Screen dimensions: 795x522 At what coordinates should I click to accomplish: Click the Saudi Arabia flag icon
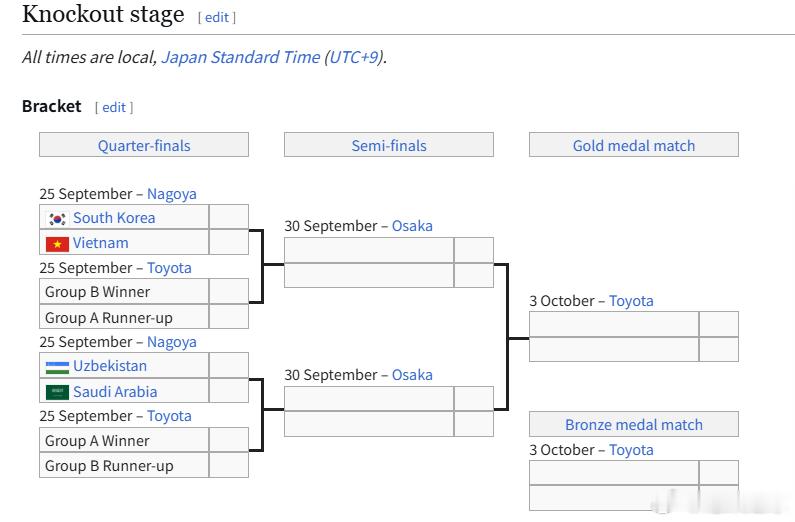(x=57, y=392)
